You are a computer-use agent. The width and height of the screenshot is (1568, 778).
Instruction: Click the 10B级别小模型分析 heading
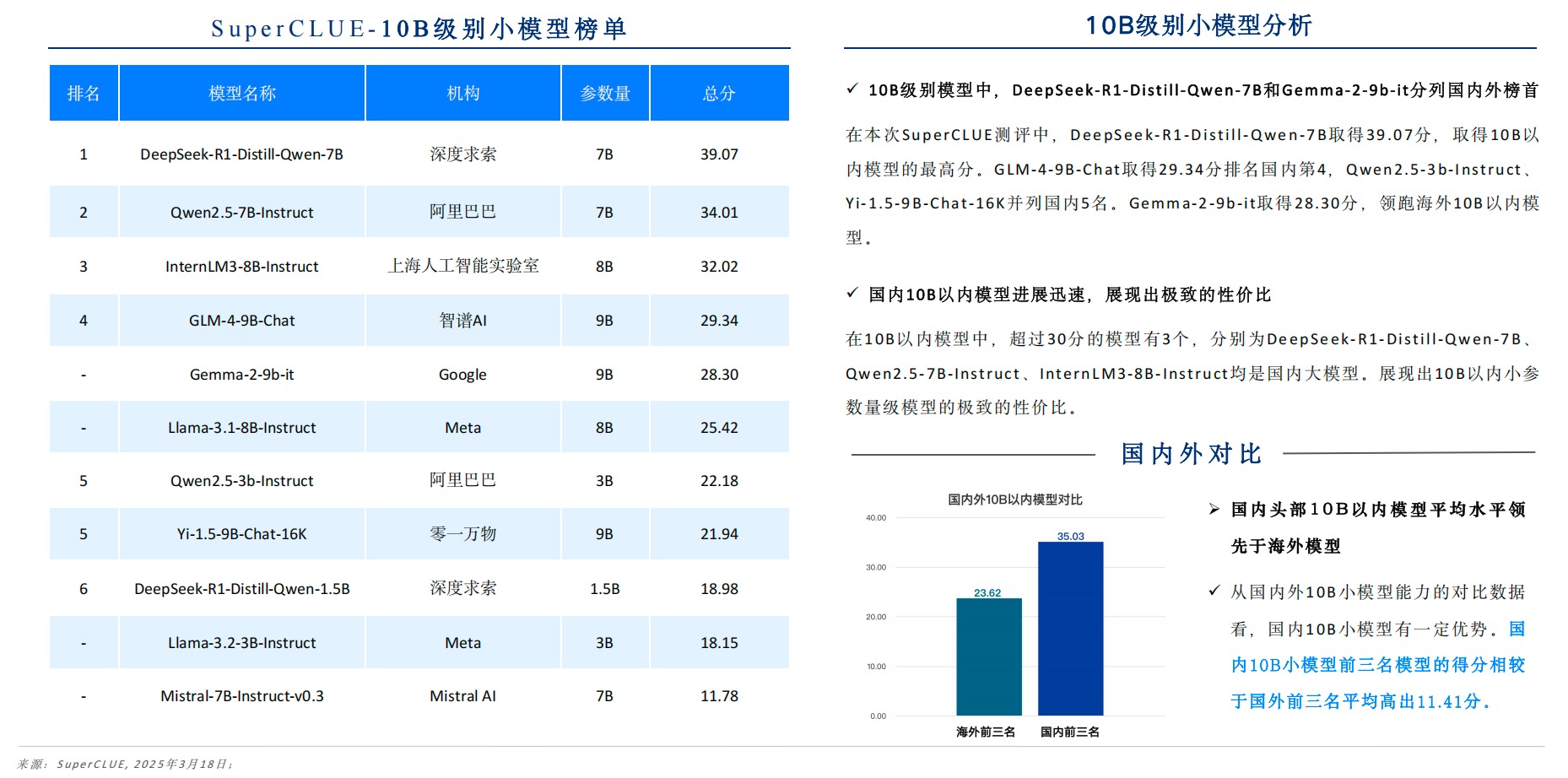pos(1198,25)
